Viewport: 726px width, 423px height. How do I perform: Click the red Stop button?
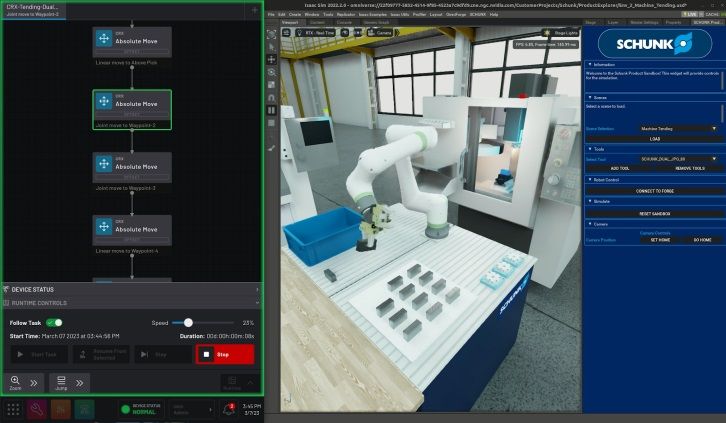pyautogui.click(x=225, y=355)
